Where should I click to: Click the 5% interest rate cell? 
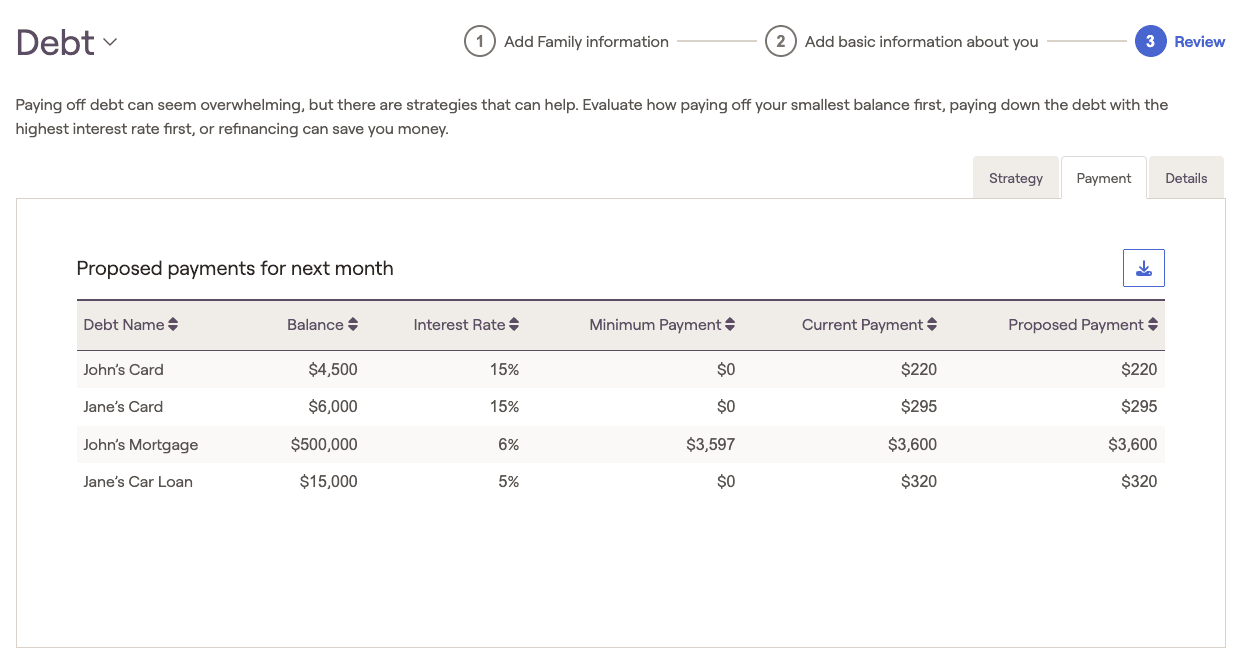509,482
